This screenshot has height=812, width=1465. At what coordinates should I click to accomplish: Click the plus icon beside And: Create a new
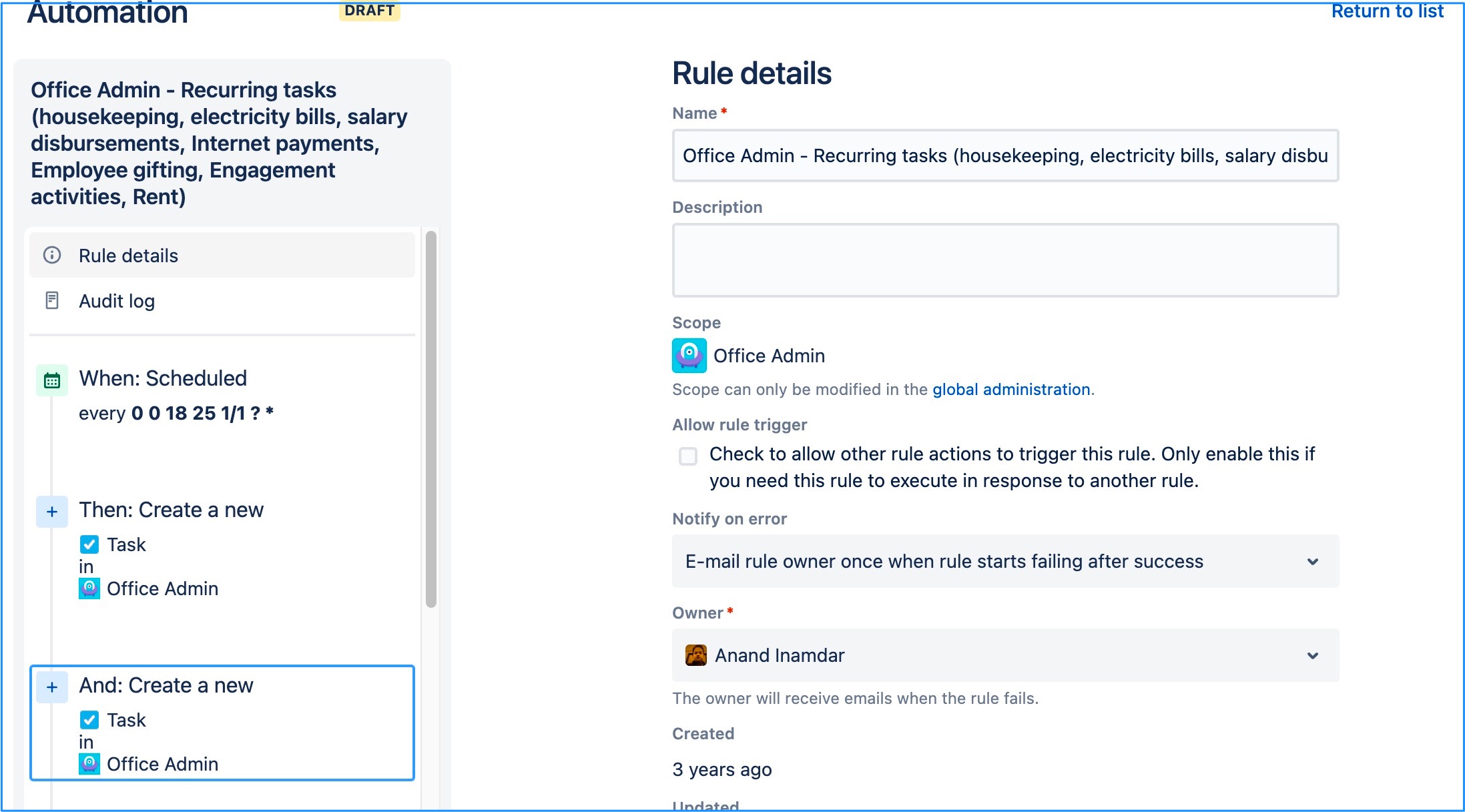point(52,687)
